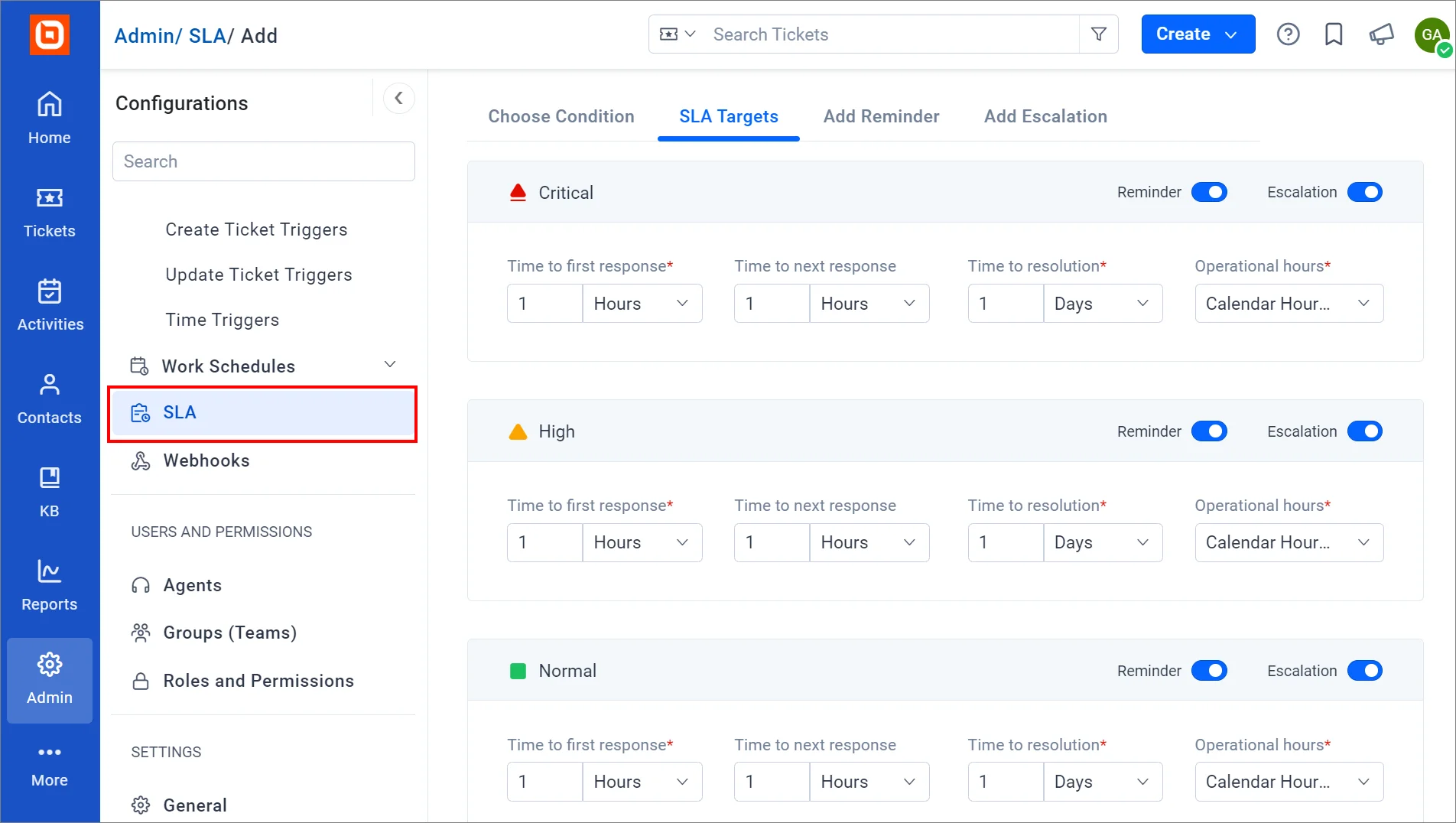Open Roles and Permissions settings

click(x=258, y=681)
